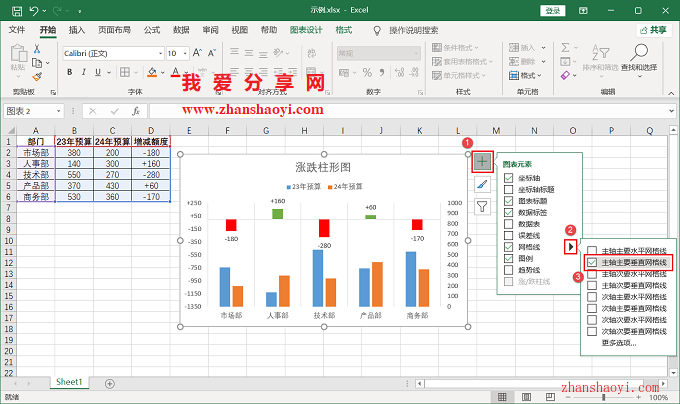680x404 pixels.
Task: Click the AutoSum sigma icon
Action: (565, 47)
